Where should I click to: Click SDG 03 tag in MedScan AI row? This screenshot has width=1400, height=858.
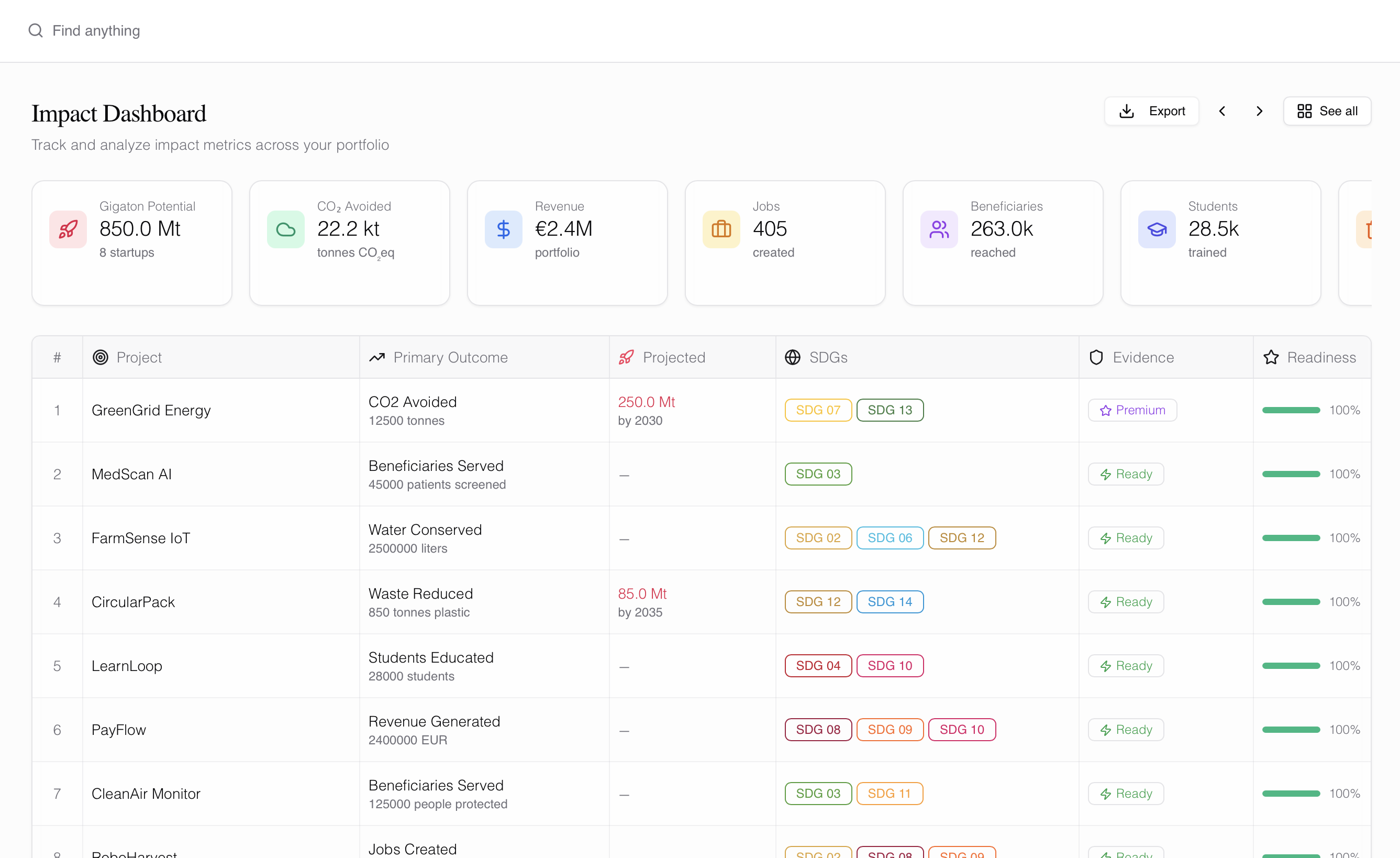click(x=818, y=474)
